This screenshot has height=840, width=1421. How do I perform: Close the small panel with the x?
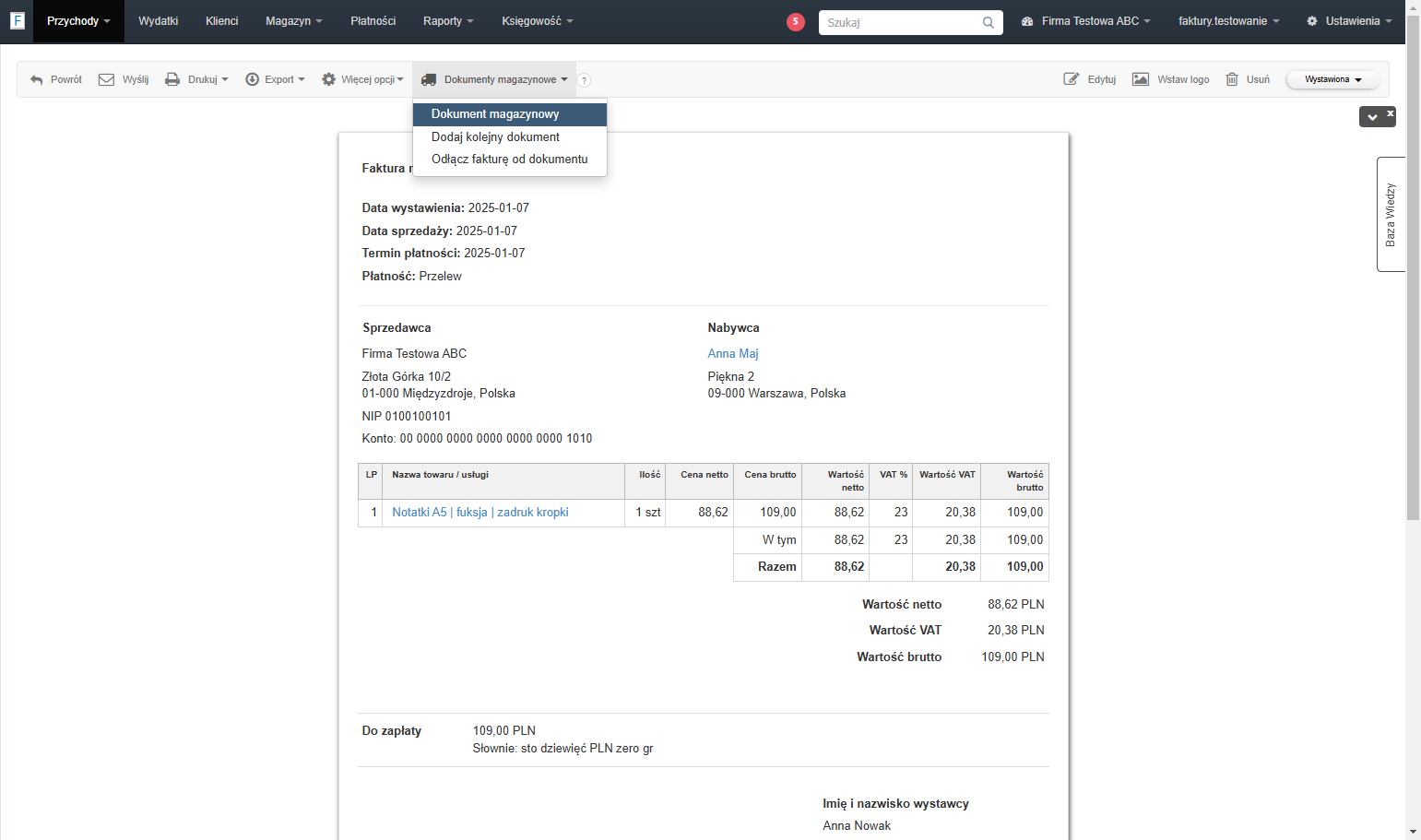point(1391,112)
